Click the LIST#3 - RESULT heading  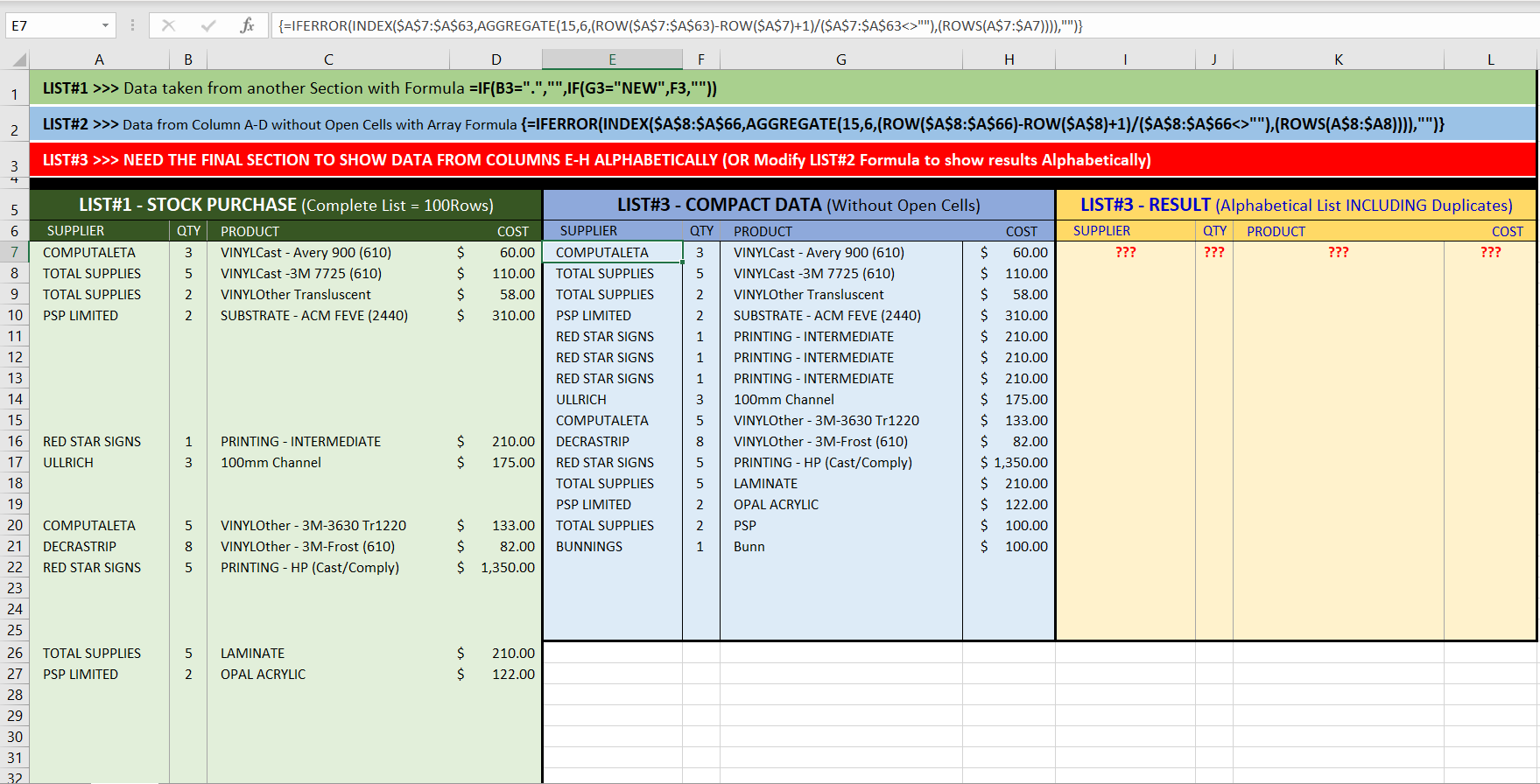click(1296, 205)
